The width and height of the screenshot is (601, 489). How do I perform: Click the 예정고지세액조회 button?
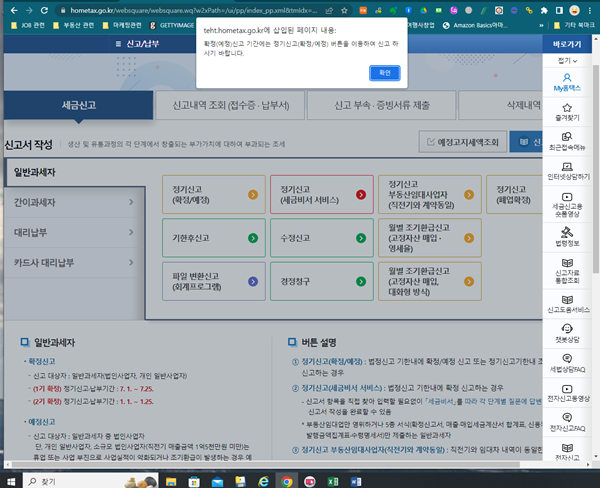click(x=463, y=142)
